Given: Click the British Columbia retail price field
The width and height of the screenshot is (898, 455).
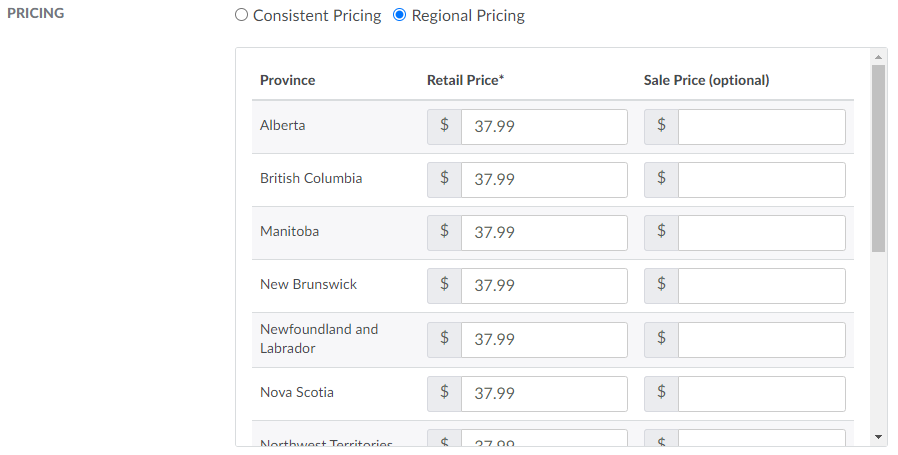Looking at the screenshot, I should [543, 180].
